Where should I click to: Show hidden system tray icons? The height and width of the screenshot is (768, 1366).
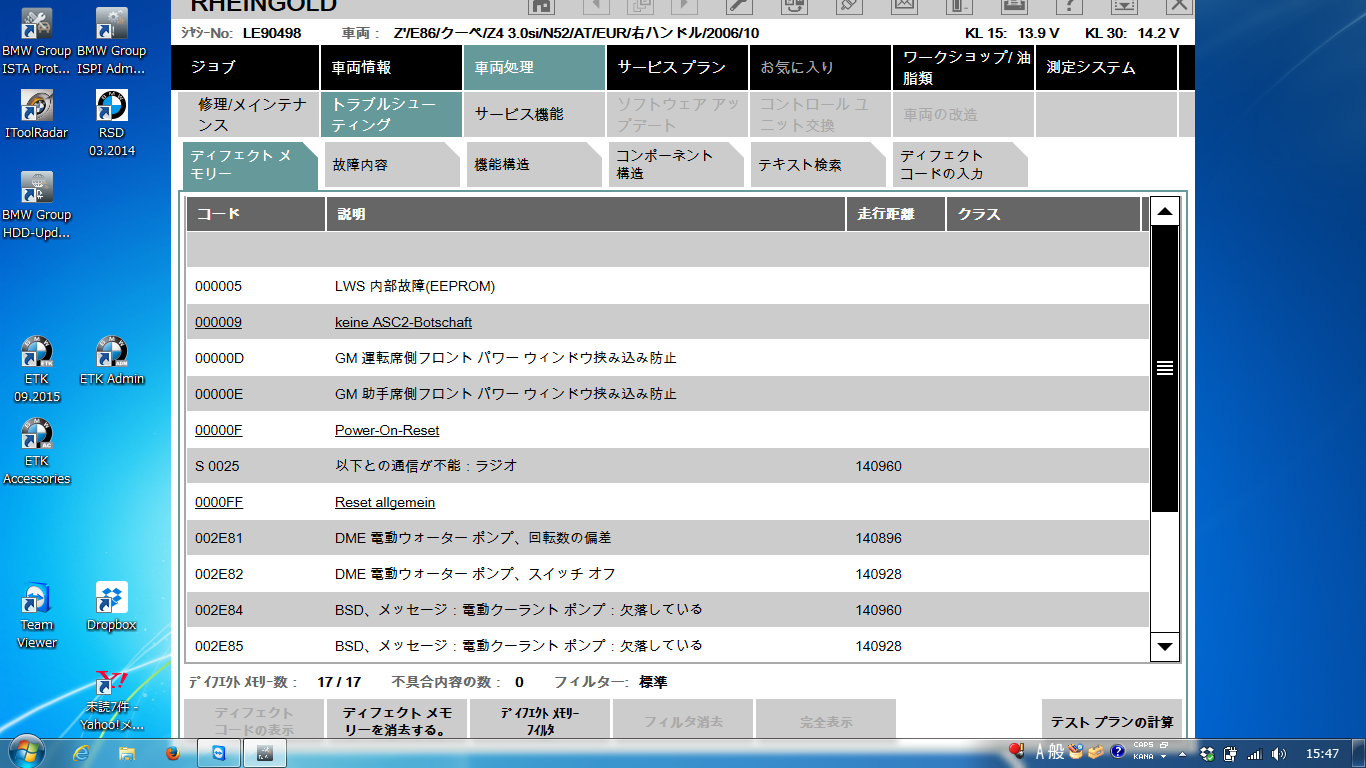1184,753
